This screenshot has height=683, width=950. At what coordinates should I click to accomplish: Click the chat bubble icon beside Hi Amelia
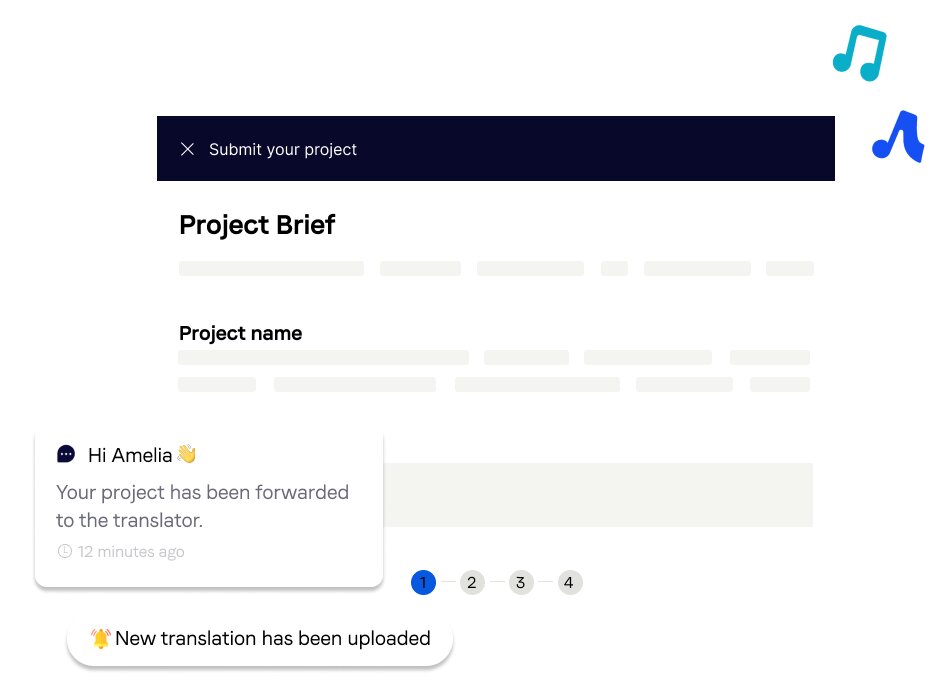click(x=66, y=454)
